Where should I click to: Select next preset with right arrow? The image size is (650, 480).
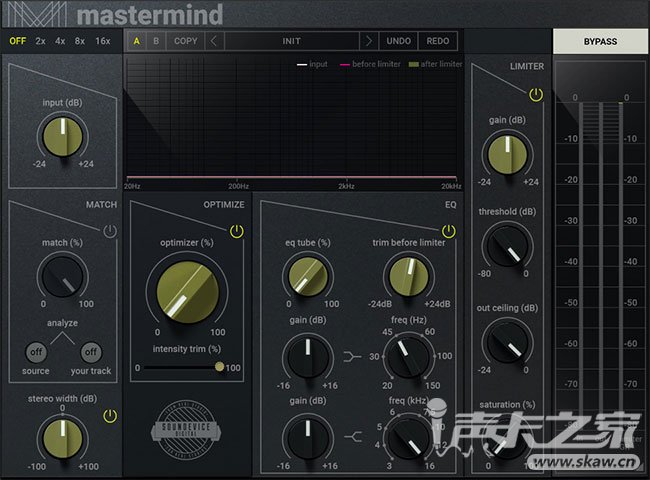tap(369, 41)
